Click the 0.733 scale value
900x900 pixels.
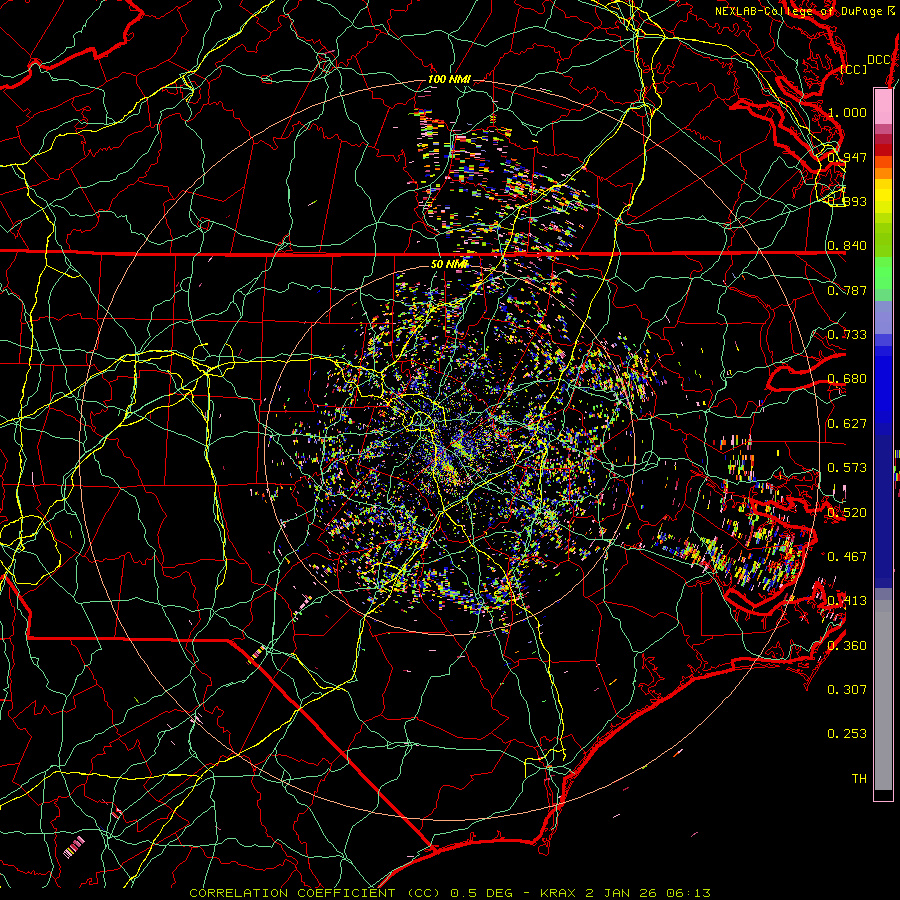tap(847, 335)
